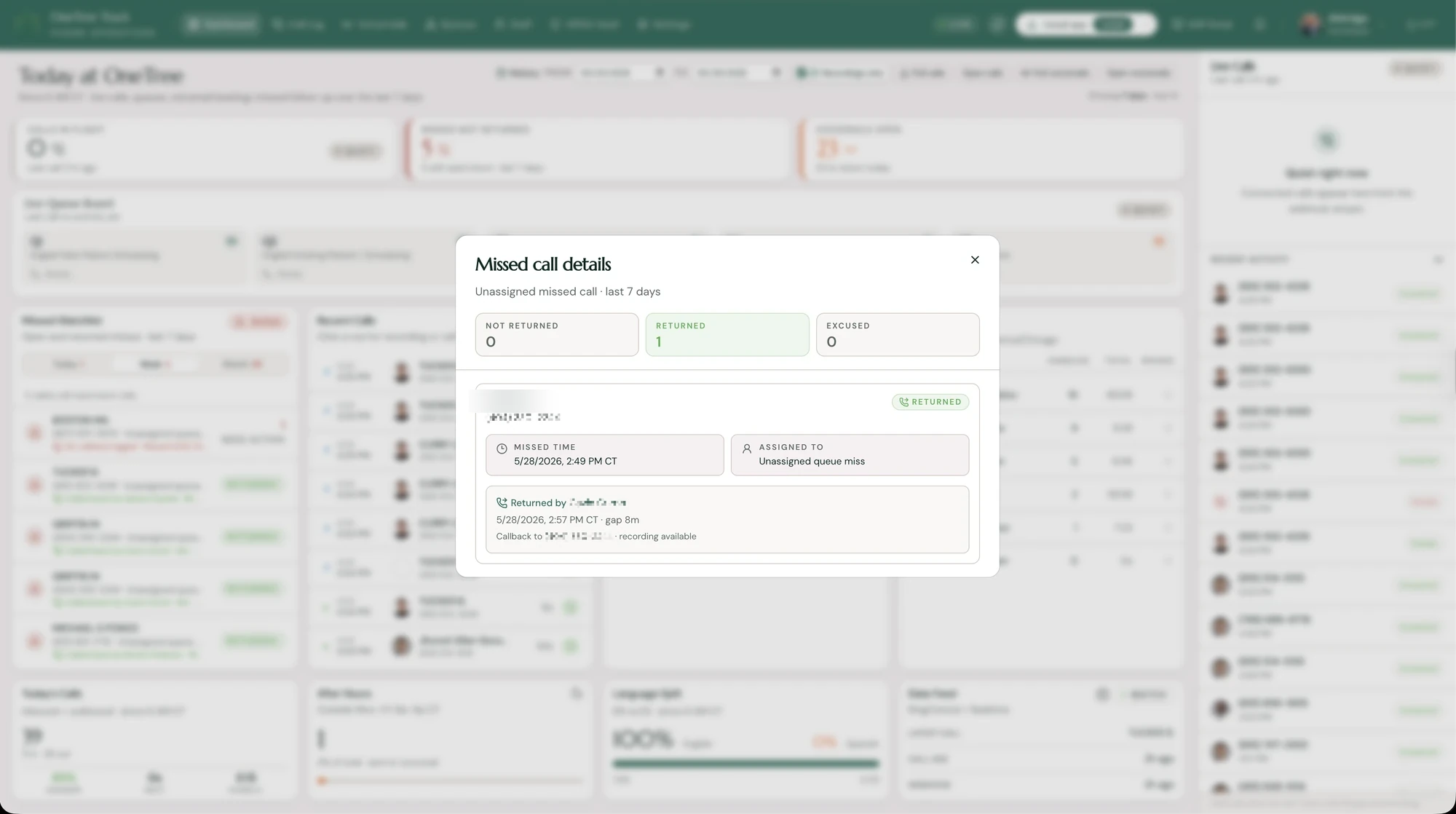
Task: Click the green RETURNED status badge
Action: click(x=930, y=402)
